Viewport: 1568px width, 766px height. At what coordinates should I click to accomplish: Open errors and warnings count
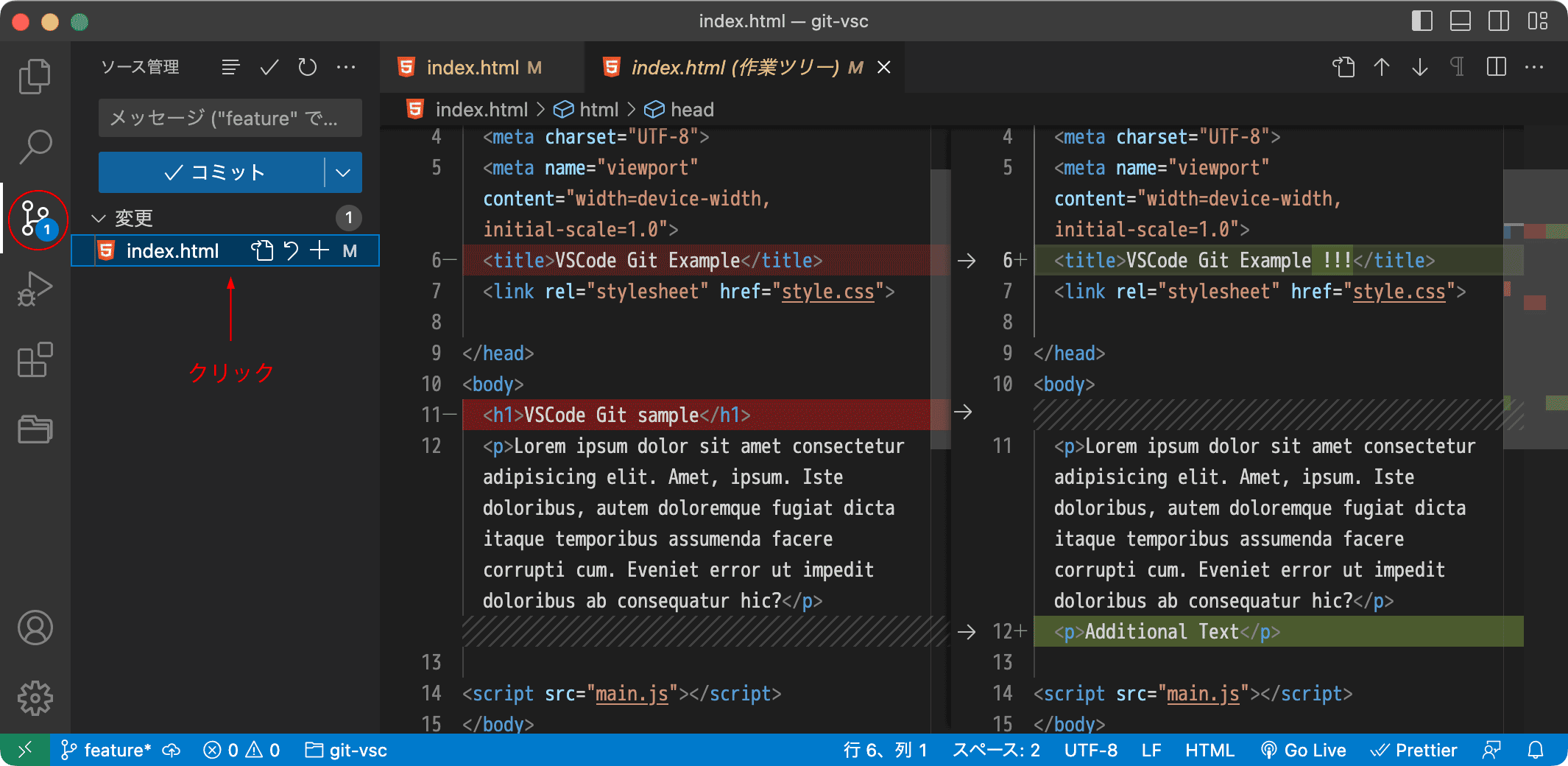click(x=241, y=750)
